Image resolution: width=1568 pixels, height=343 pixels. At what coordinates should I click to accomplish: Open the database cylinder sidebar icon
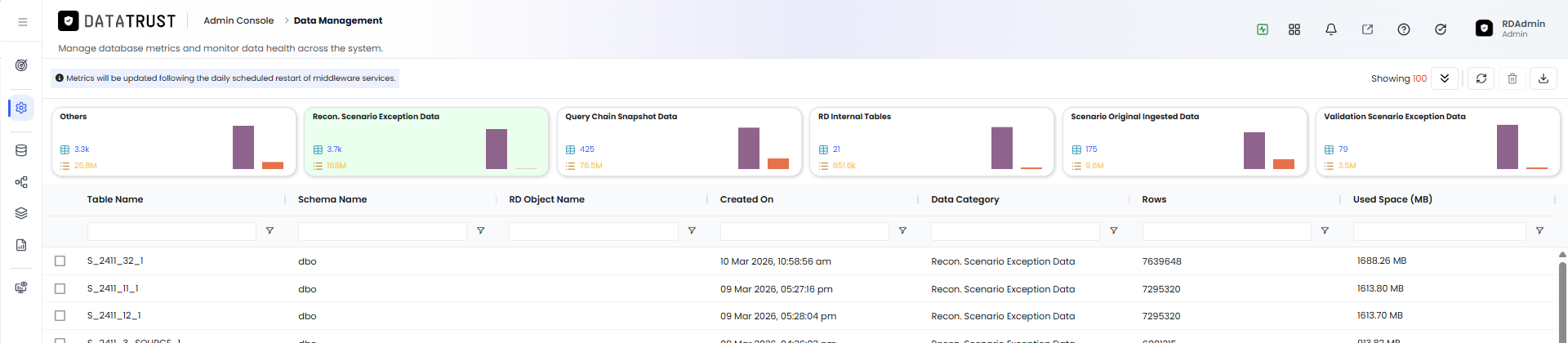(x=21, y=150)
